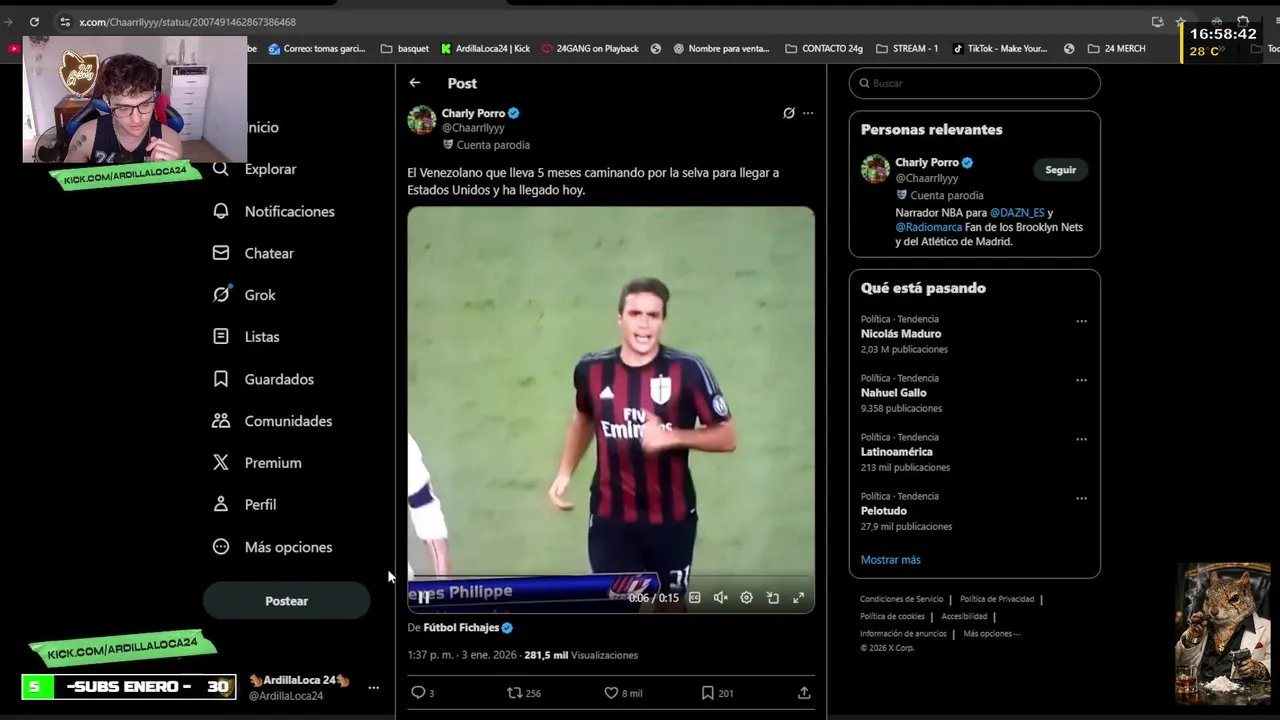The height and width of the screenshot is (720, 1280).
Task: Open CONTACTO 24g bookmarks folder
Action: (824, 48)
